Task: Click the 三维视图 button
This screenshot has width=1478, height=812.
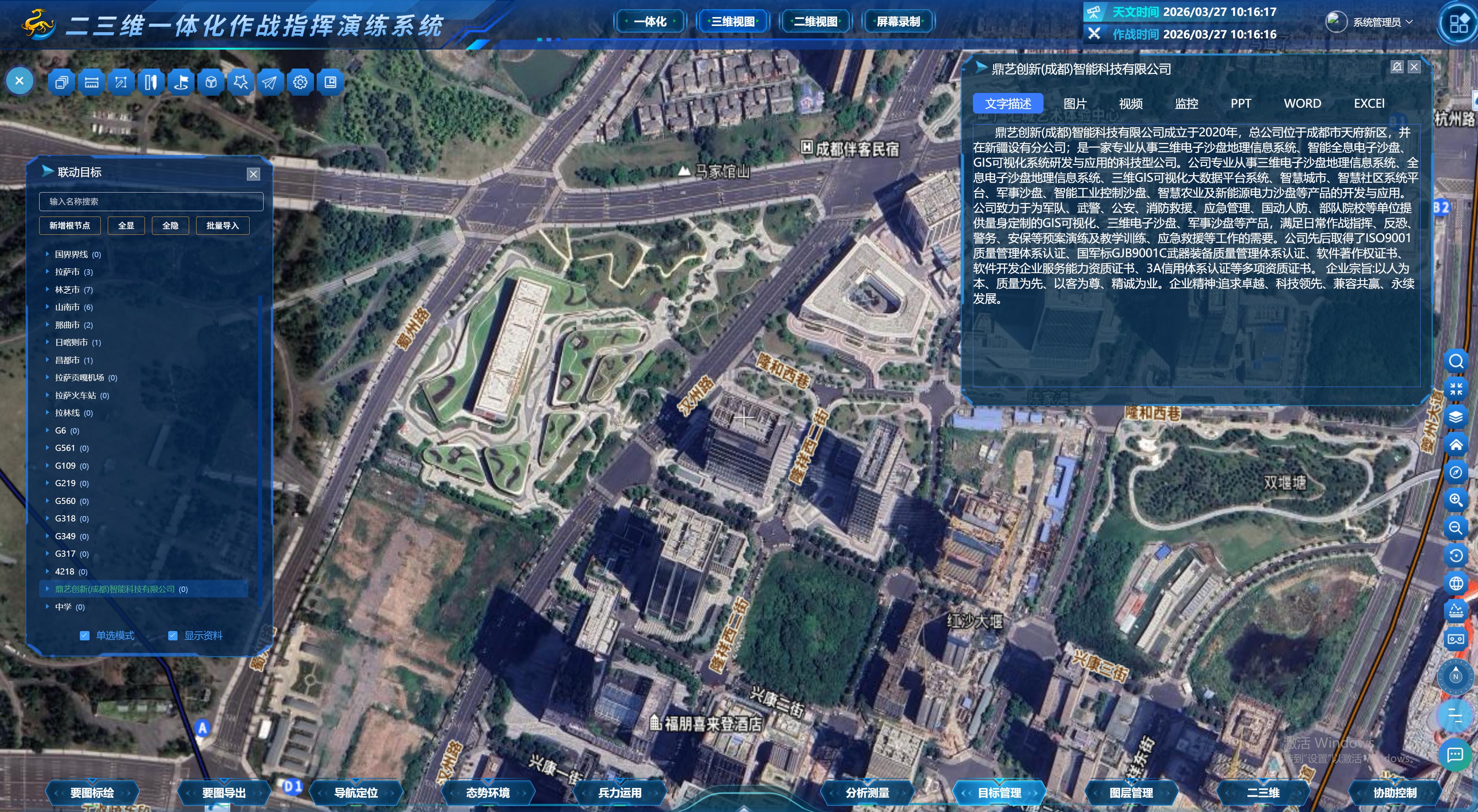Action: [x=733, y=22]
